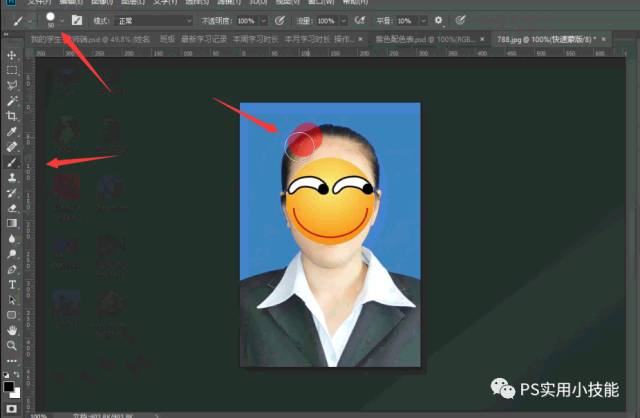
Task: Reset default foreground and background colors
Action: click(6, 374)
